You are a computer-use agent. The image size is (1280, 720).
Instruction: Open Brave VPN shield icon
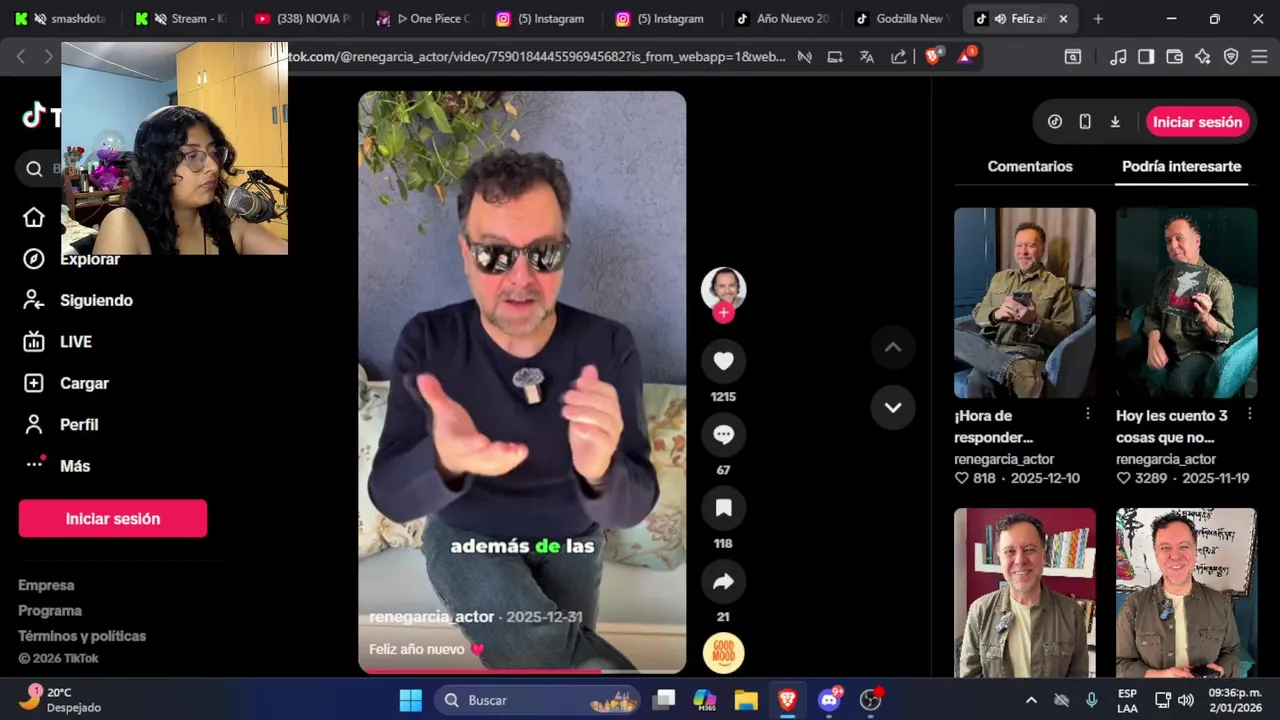1231,57
